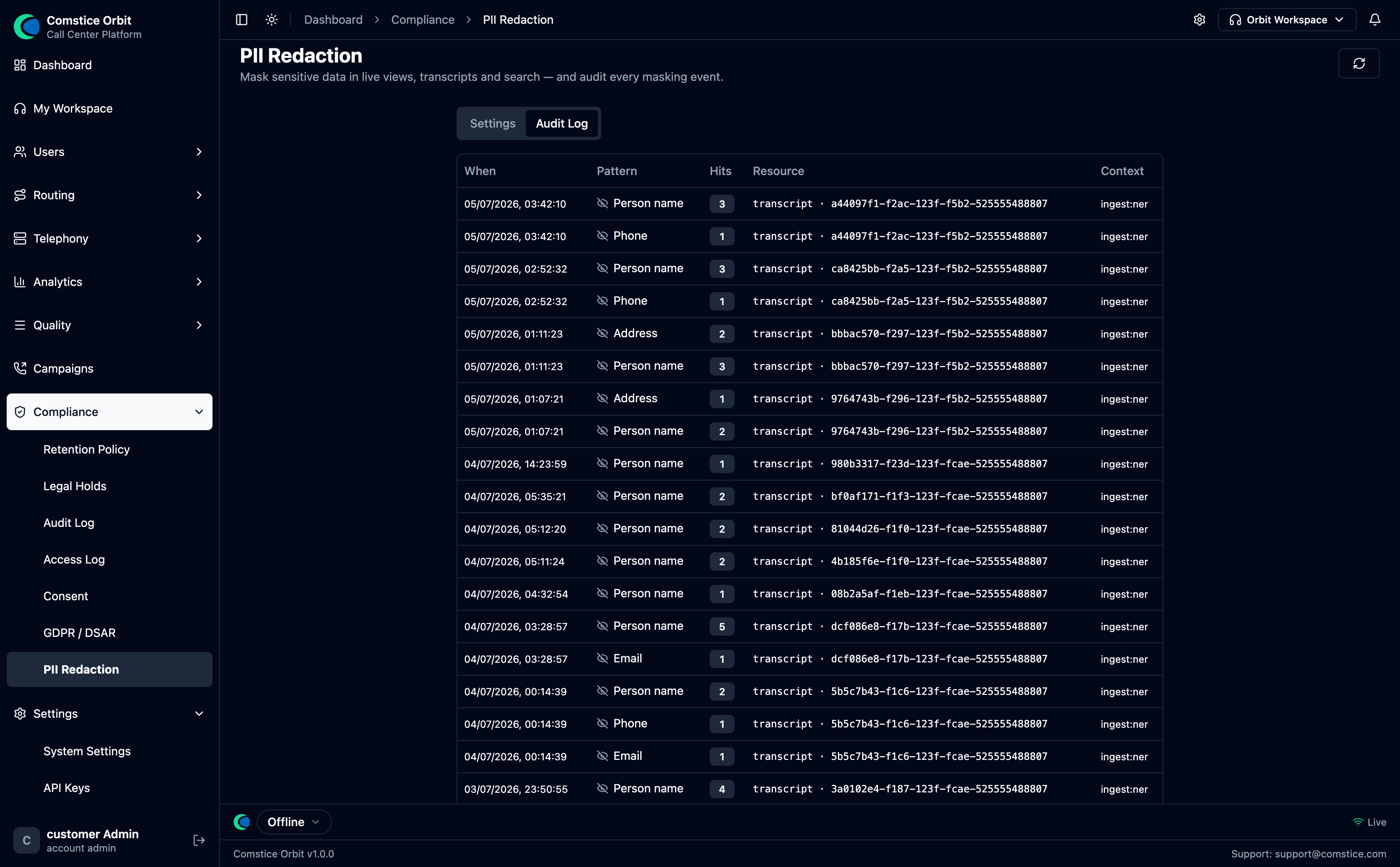Change the Offline status dropdown

coord(293,822)
